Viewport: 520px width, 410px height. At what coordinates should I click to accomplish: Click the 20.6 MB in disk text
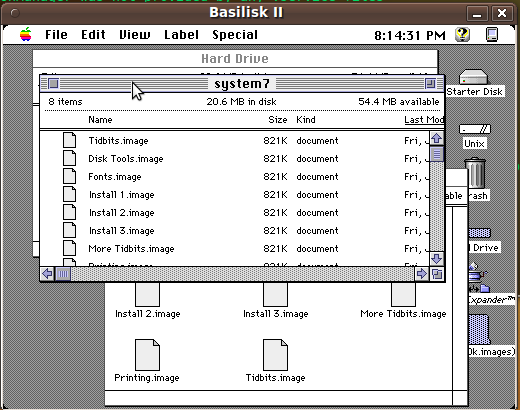(x=241, y=102)
